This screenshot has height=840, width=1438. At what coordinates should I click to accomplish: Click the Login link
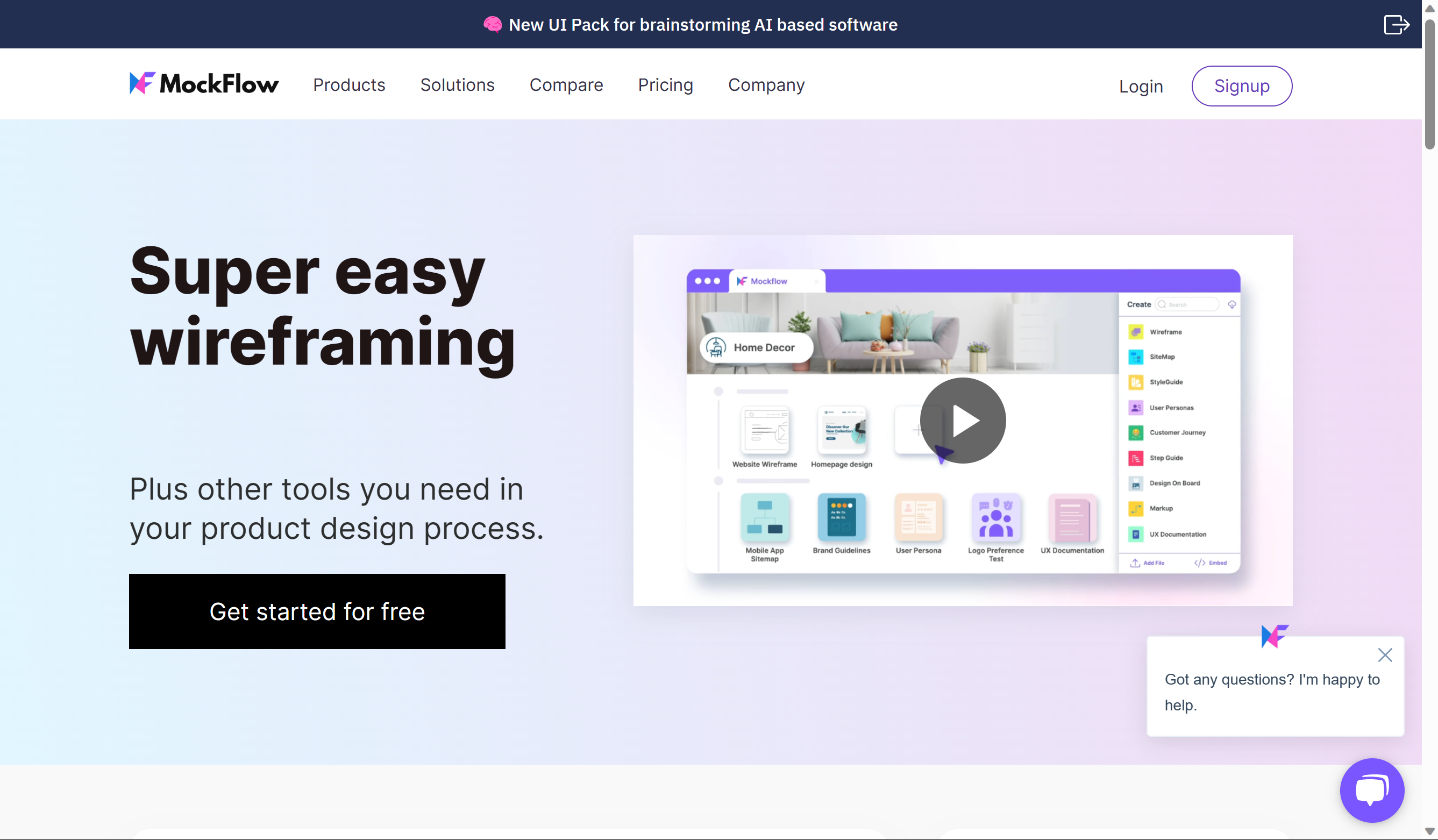1141,86
